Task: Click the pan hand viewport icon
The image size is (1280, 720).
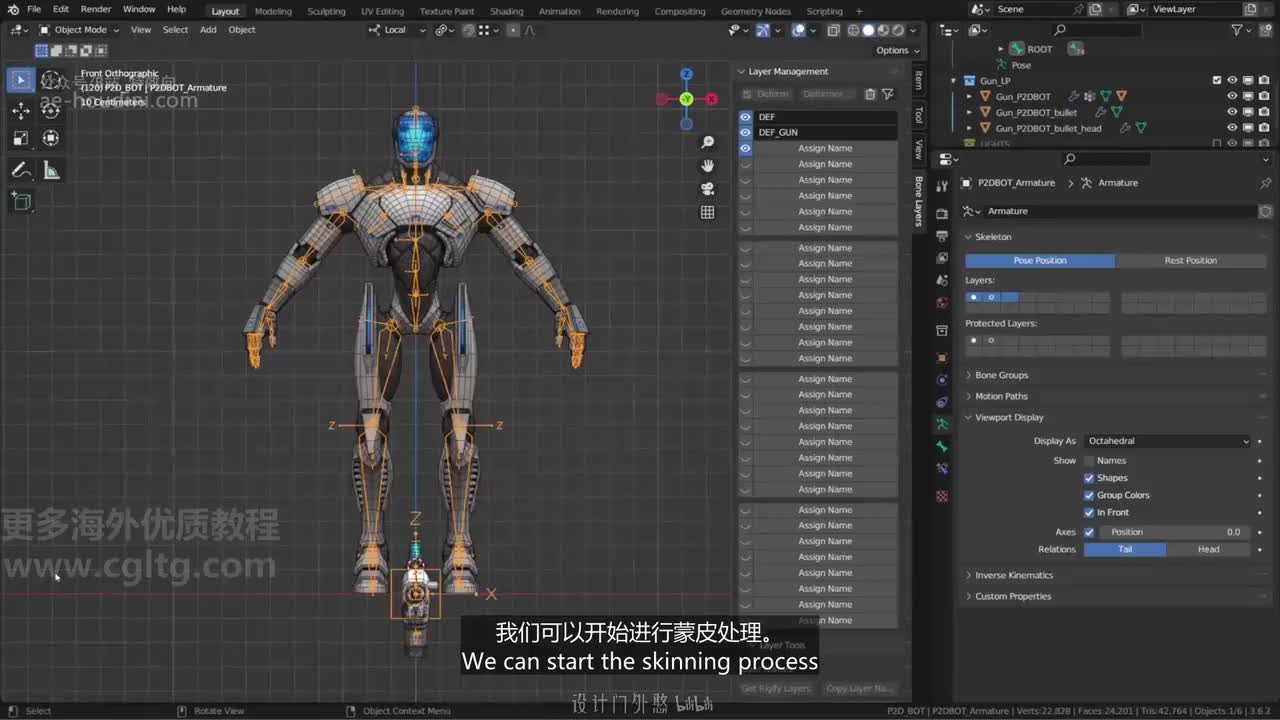Action: pos(707,166)
